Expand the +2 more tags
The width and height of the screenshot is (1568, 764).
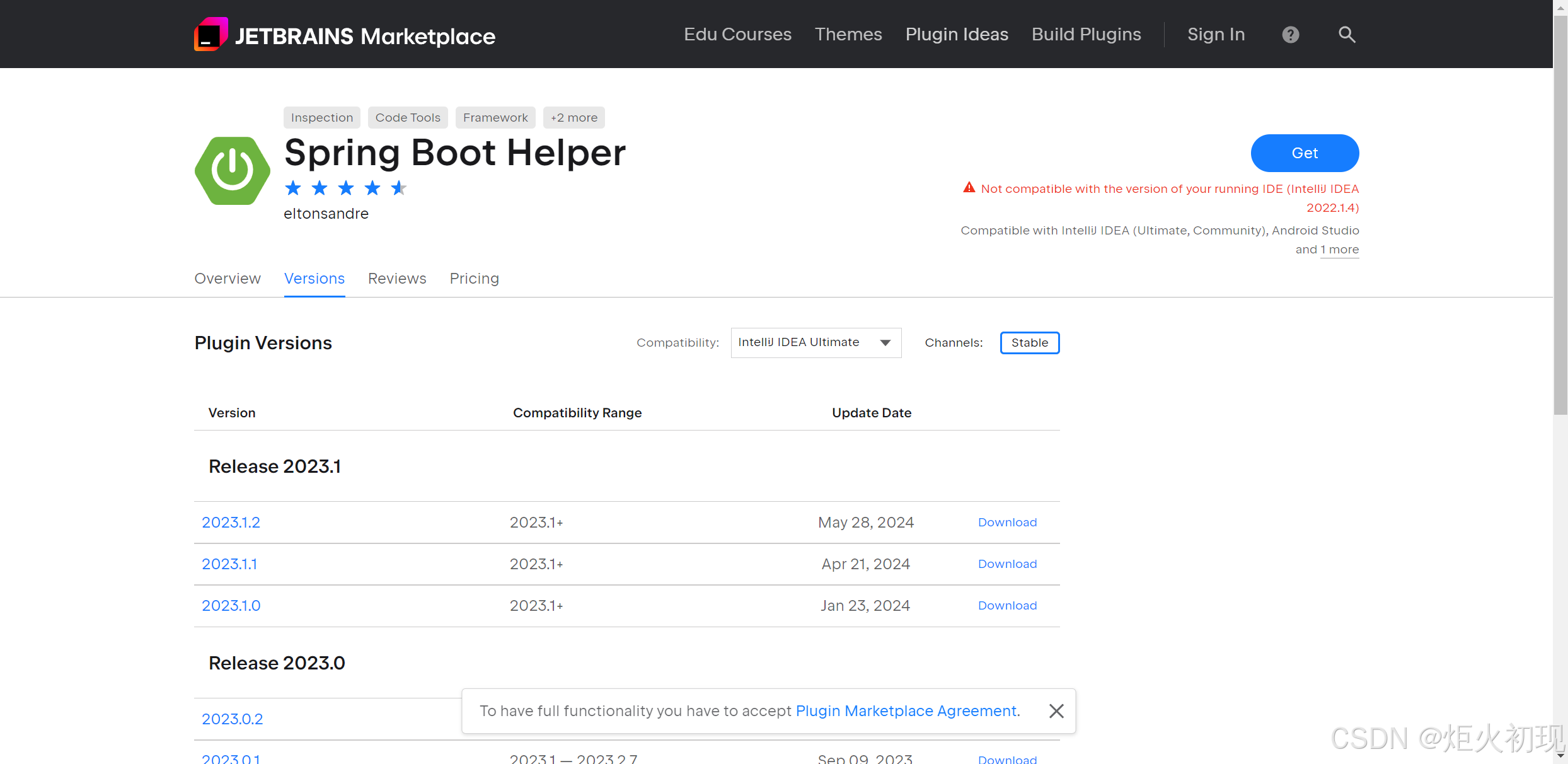(574, 118)
